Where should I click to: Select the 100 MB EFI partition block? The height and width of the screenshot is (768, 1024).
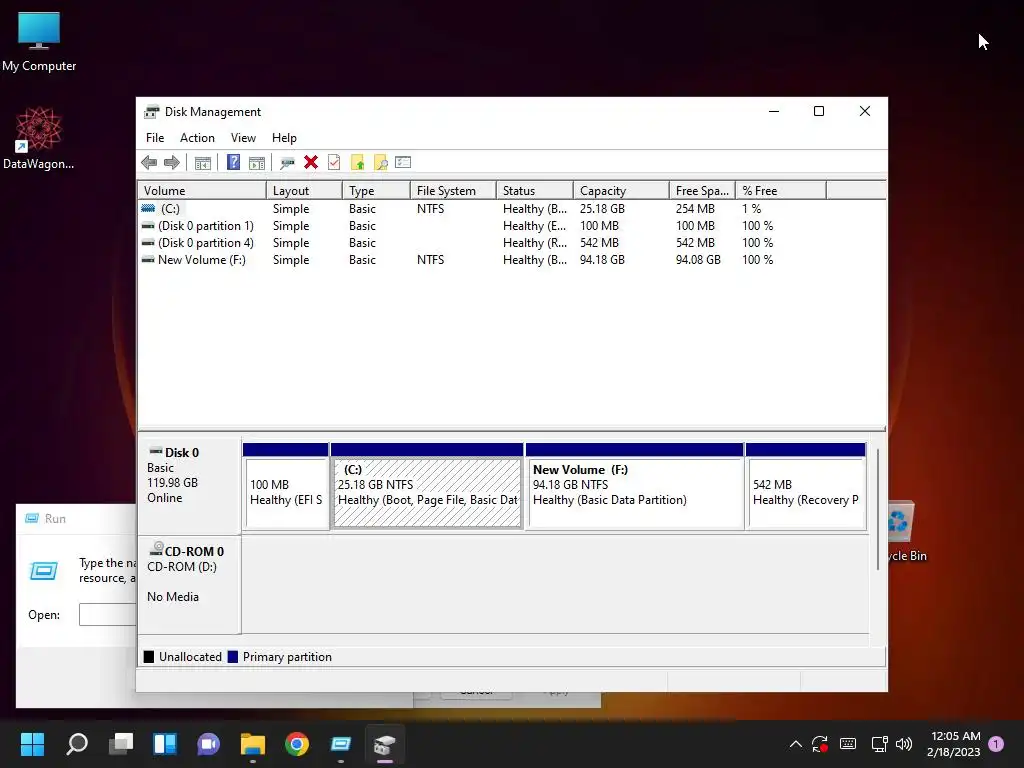click(x=285, y=486)
